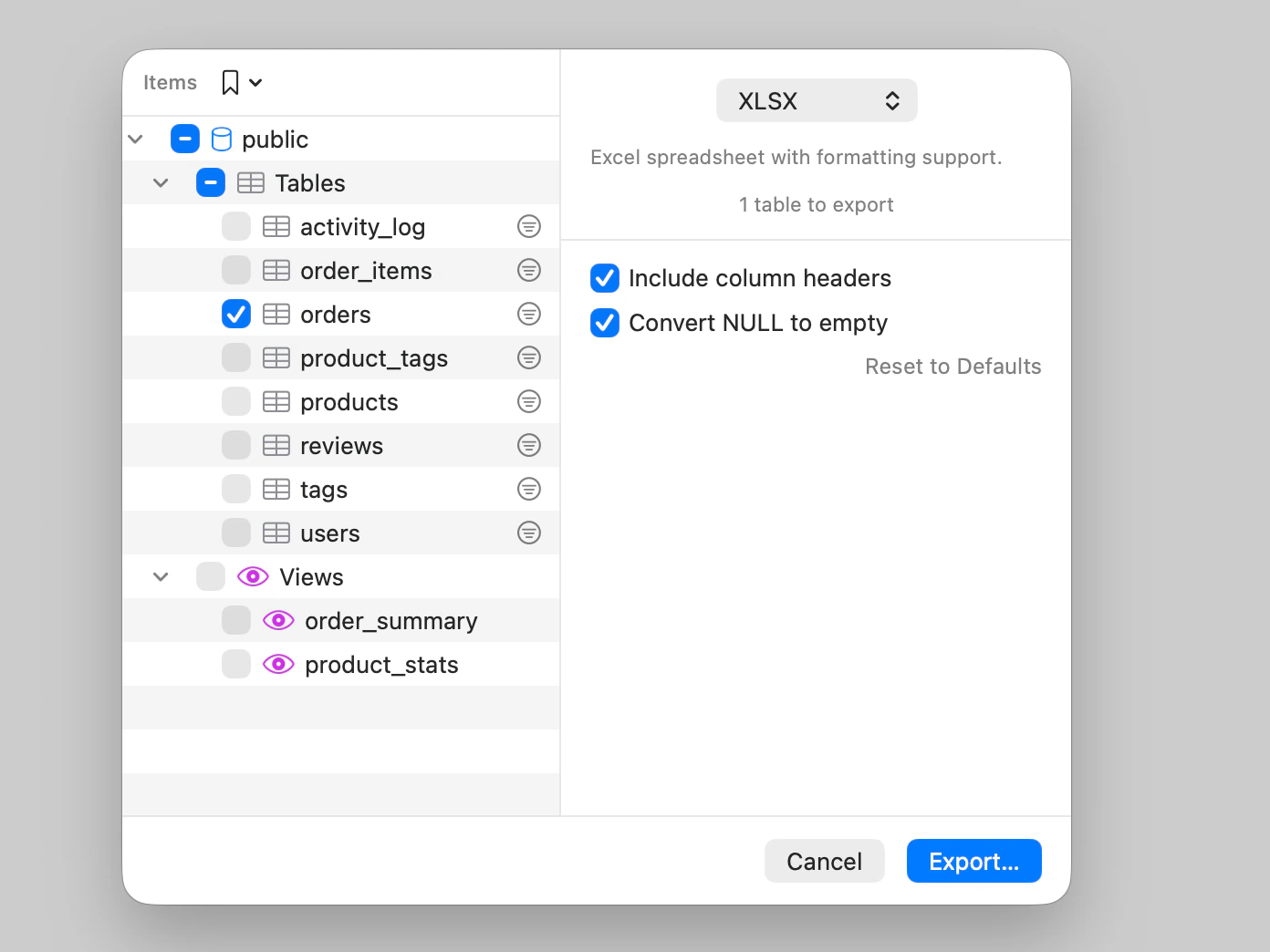Viewport: 1270px width, 952px height.
Task: Click the bookmark icon next to Items
Action: [x=230, y=83]
